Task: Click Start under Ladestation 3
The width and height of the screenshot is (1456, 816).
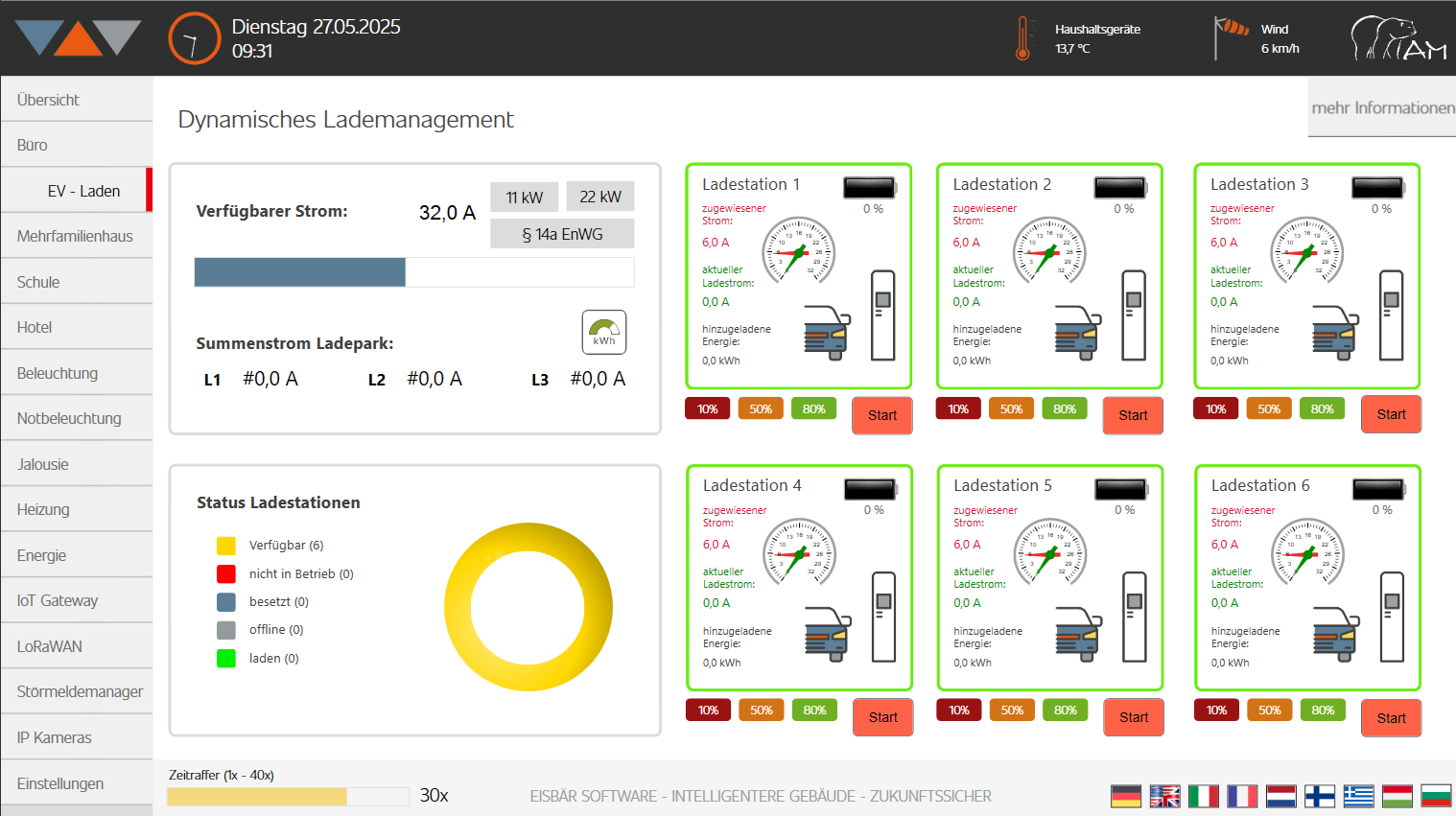Action: 1391,414
